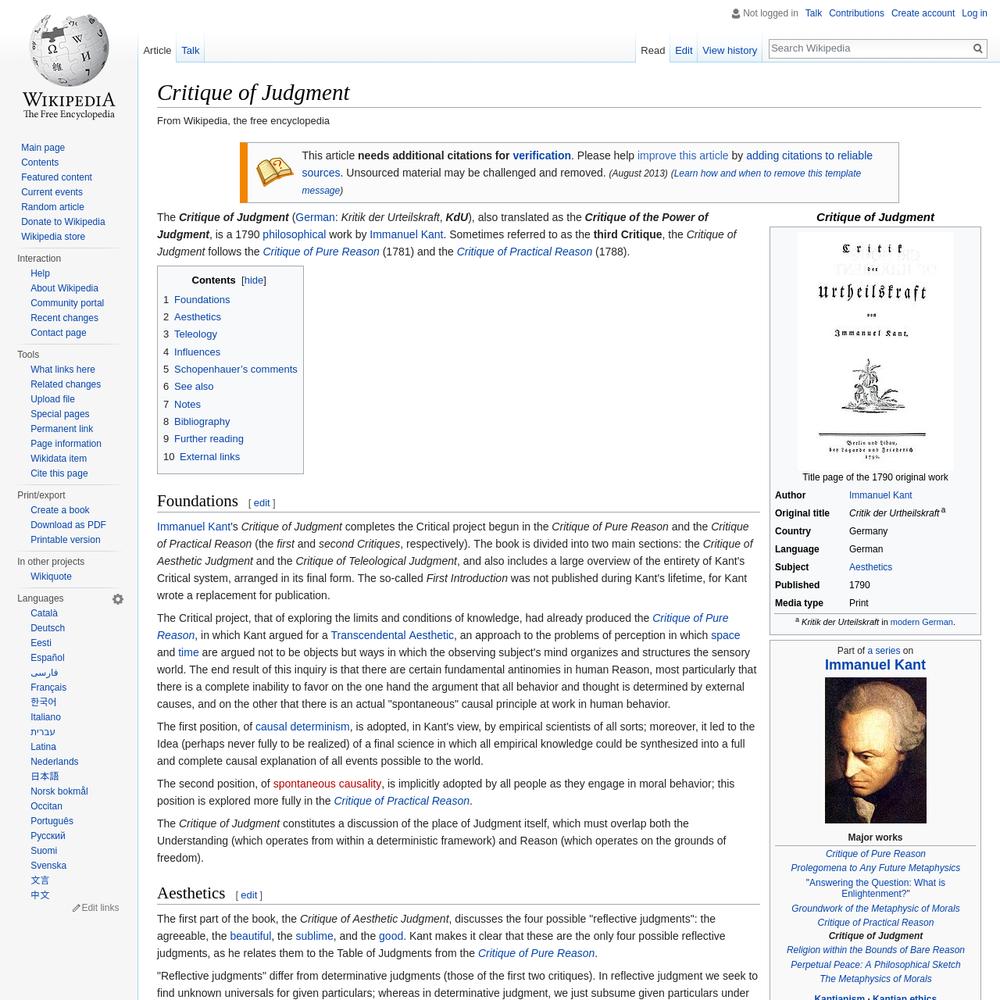Viewport: 1000px width, 1000px height.
Task: Open Perpetual Peace: A Philosophical Sketch
Action: (875, 965)
